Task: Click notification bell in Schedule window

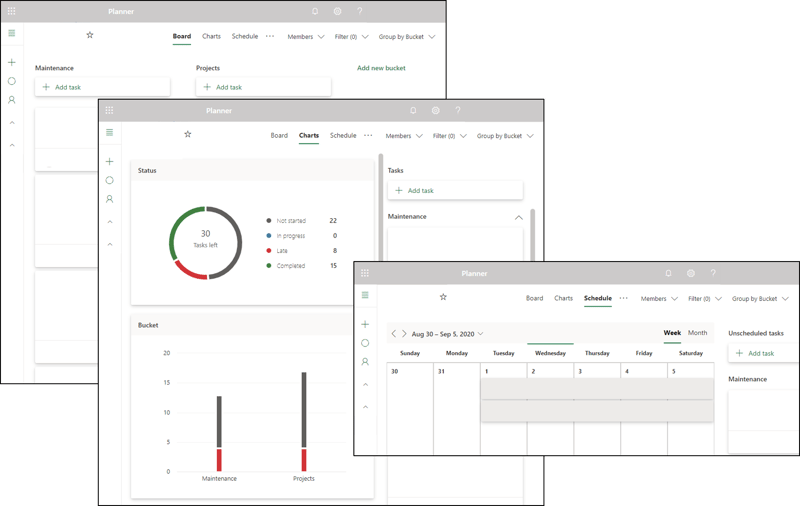Action: pyautogui.click(x=668, y=273)
